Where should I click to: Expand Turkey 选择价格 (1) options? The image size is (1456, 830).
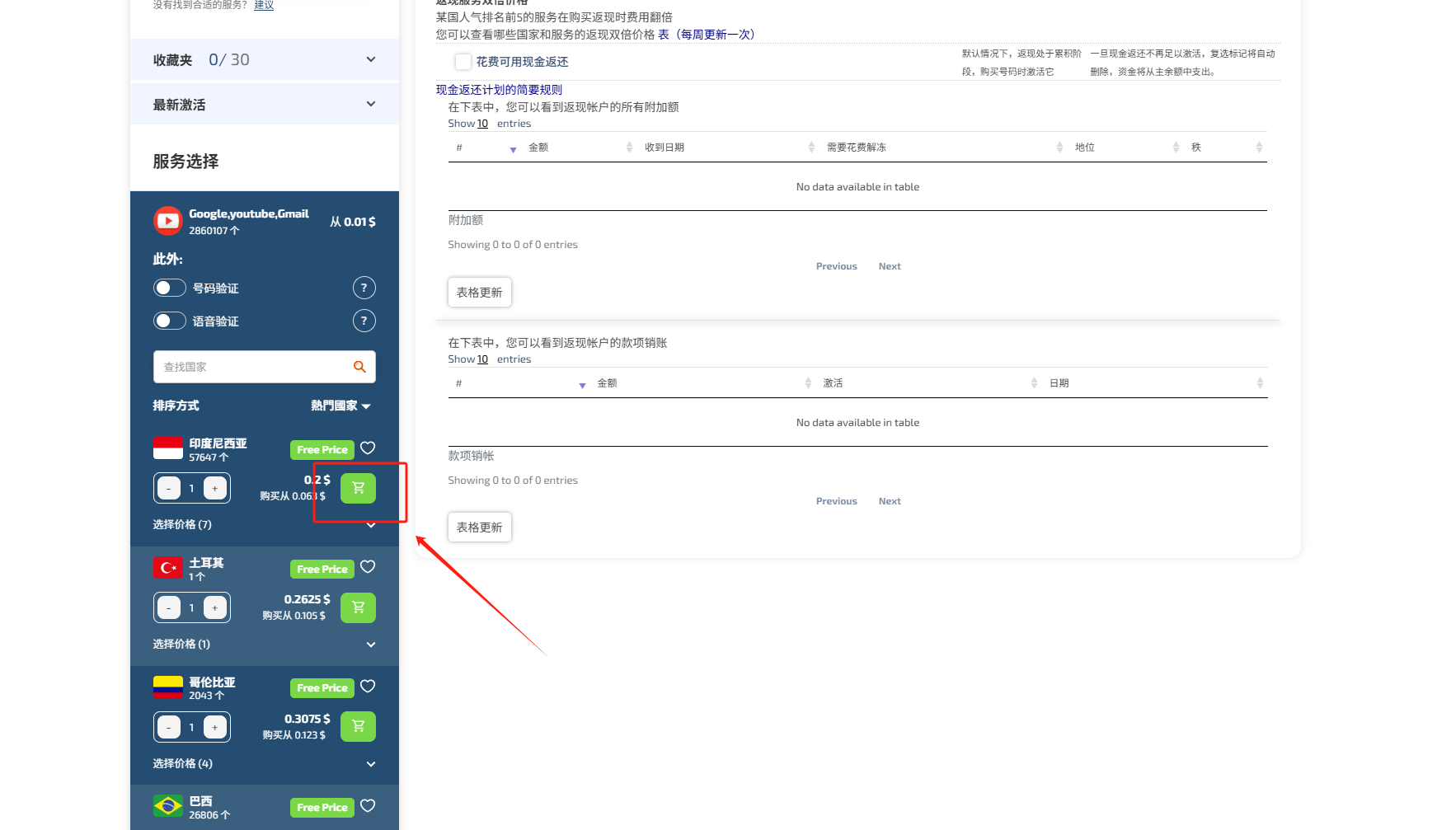265,644
